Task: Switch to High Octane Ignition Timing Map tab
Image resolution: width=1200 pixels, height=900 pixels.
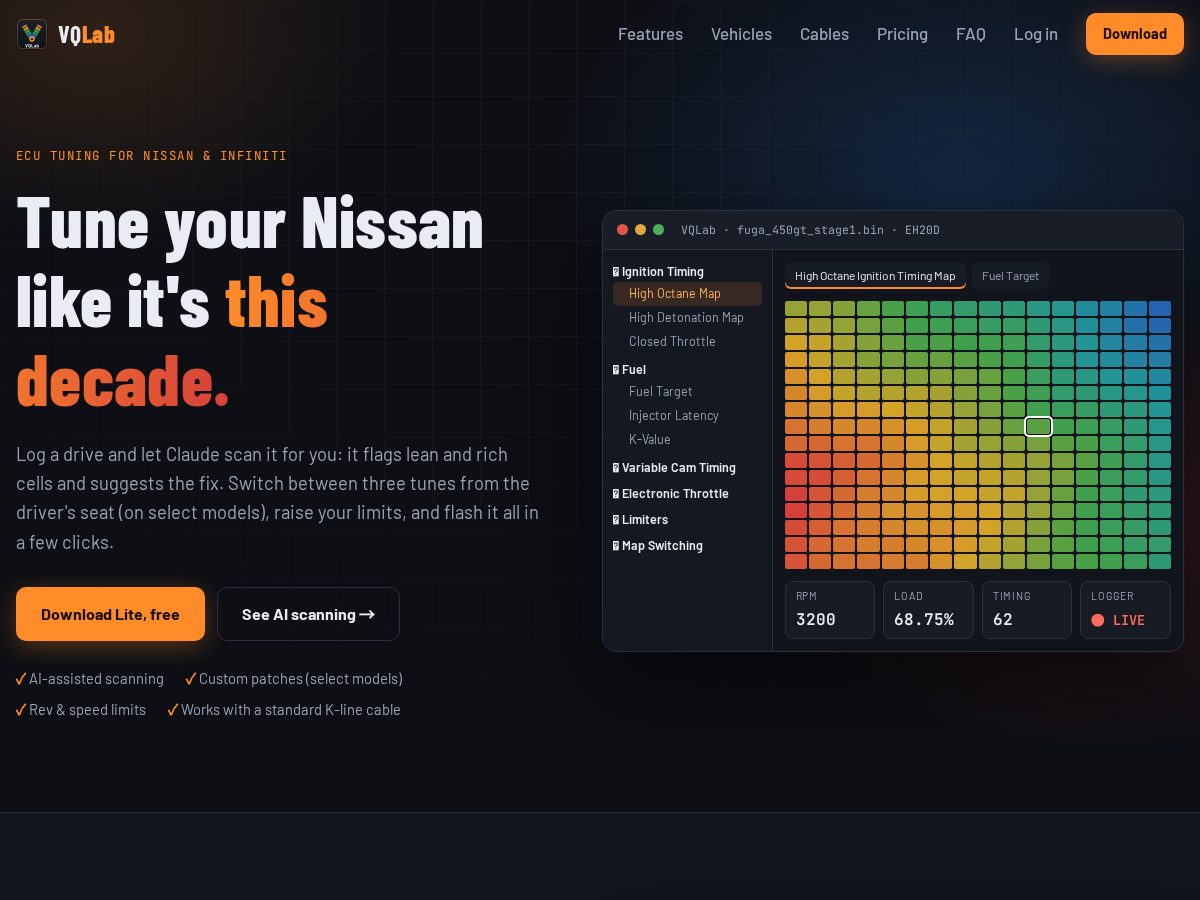Action: (x=875, y=276)
